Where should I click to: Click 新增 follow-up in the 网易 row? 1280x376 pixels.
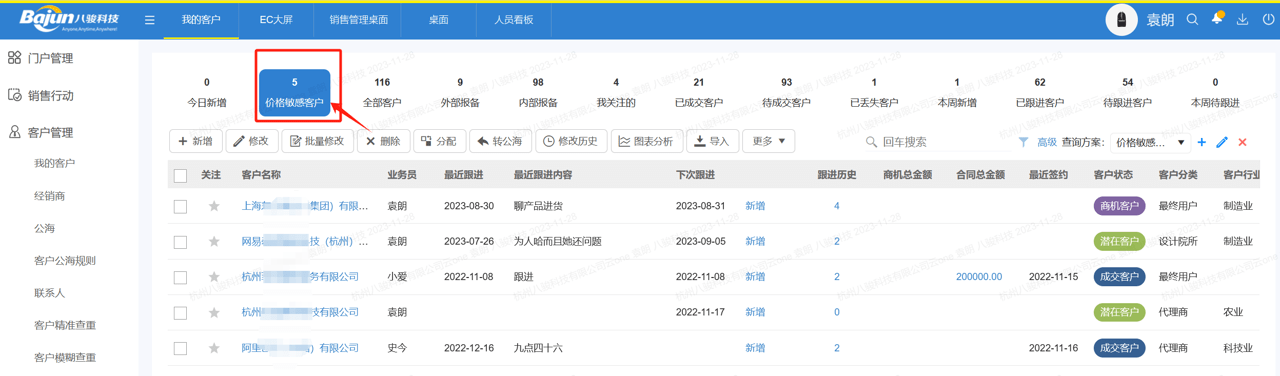coord(755,241)
